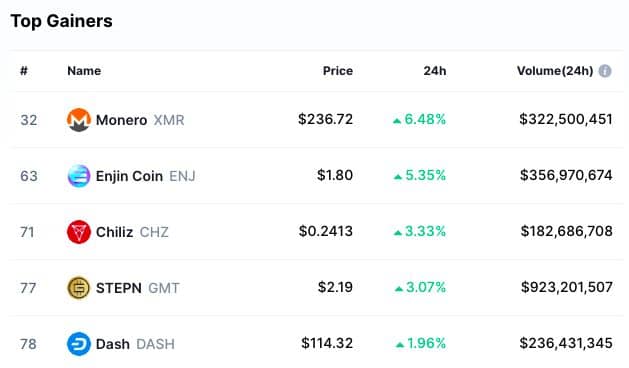Click the green up arrow beside 1.96%
This screenshot has height=368, width=629.
400,345
